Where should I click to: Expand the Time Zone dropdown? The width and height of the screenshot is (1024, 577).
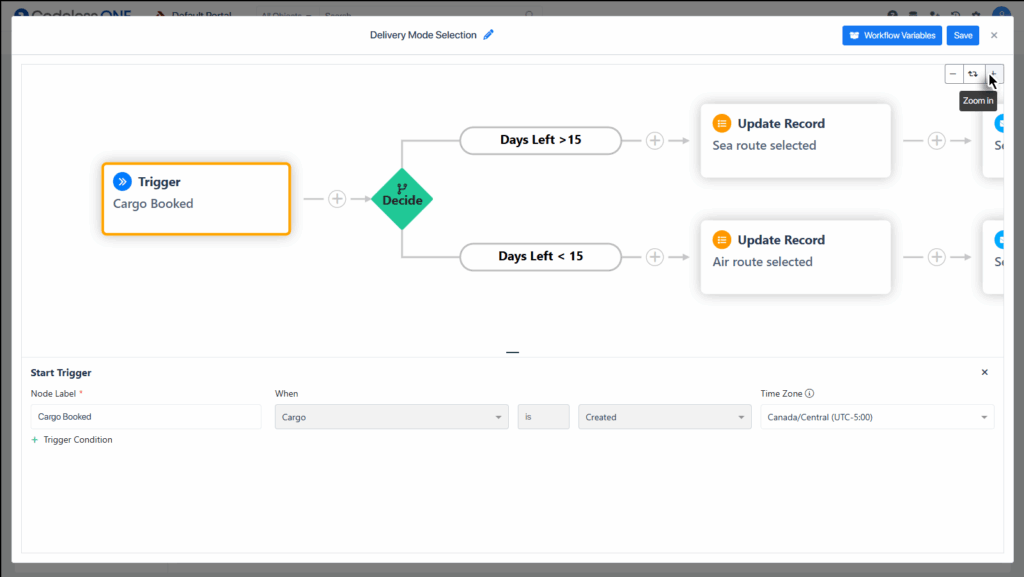point(877,417)
